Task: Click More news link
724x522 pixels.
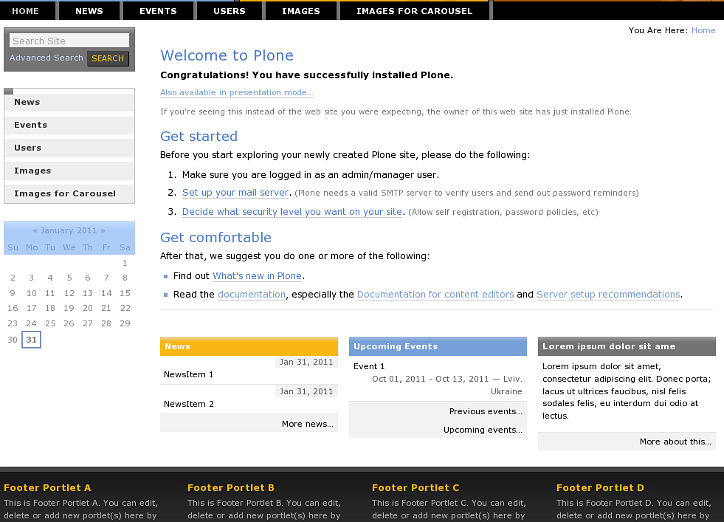Action: pyautogui.click(x=308, y=424)
